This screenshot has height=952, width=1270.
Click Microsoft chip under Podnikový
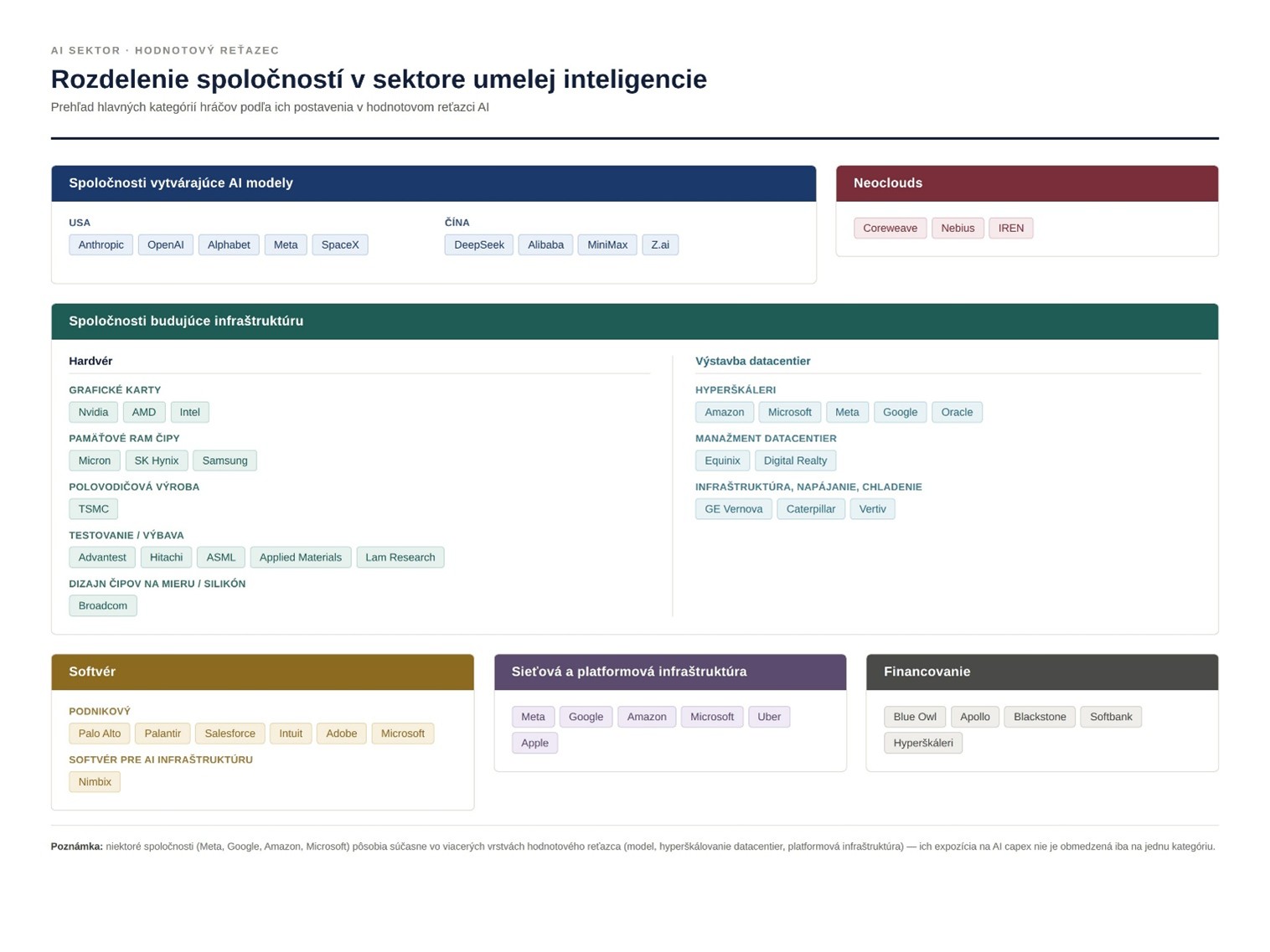[x=403, y=733]
